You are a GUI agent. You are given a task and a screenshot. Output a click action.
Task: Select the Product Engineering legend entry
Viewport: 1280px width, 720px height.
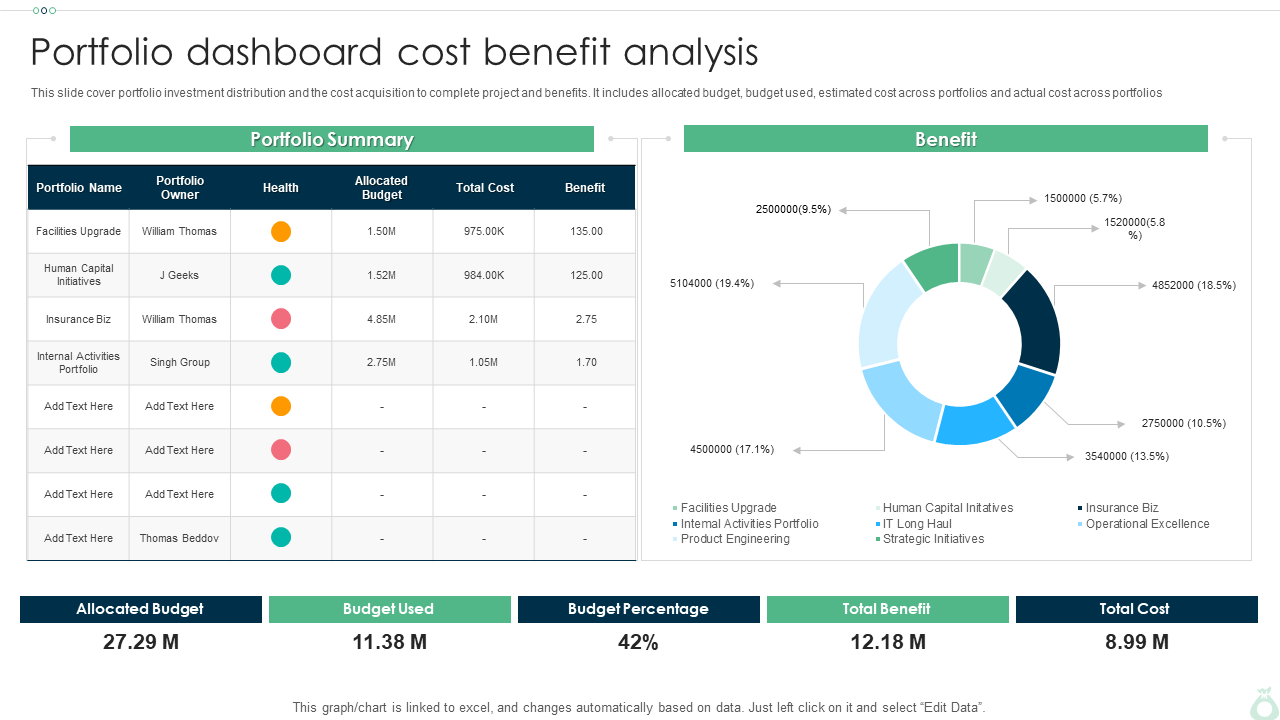click(x=732, y=539)
